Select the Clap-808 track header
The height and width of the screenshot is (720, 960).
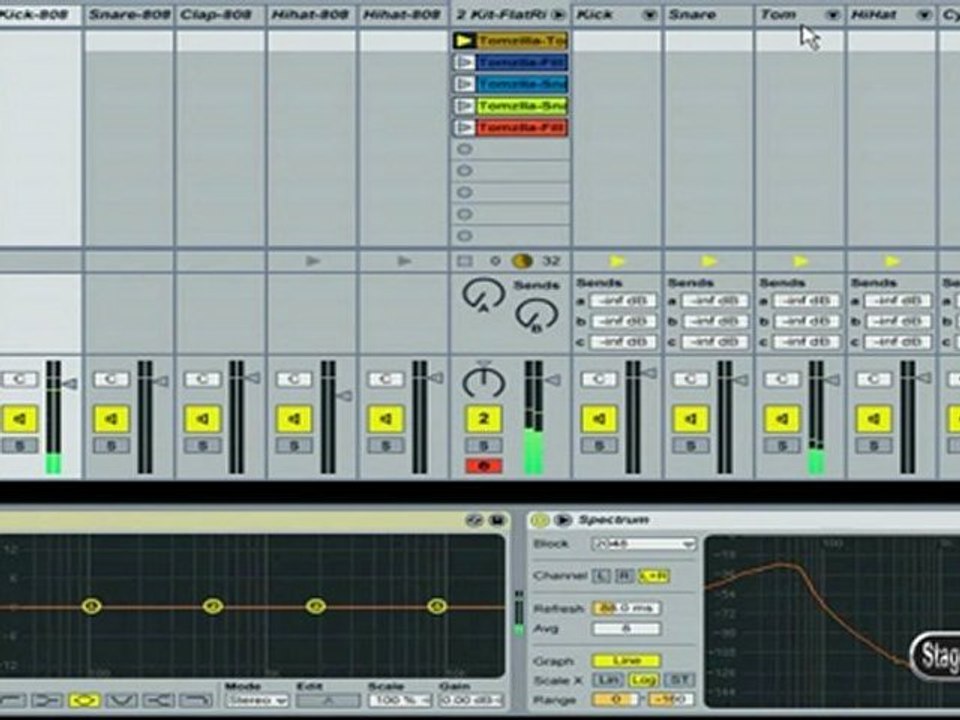220,15
